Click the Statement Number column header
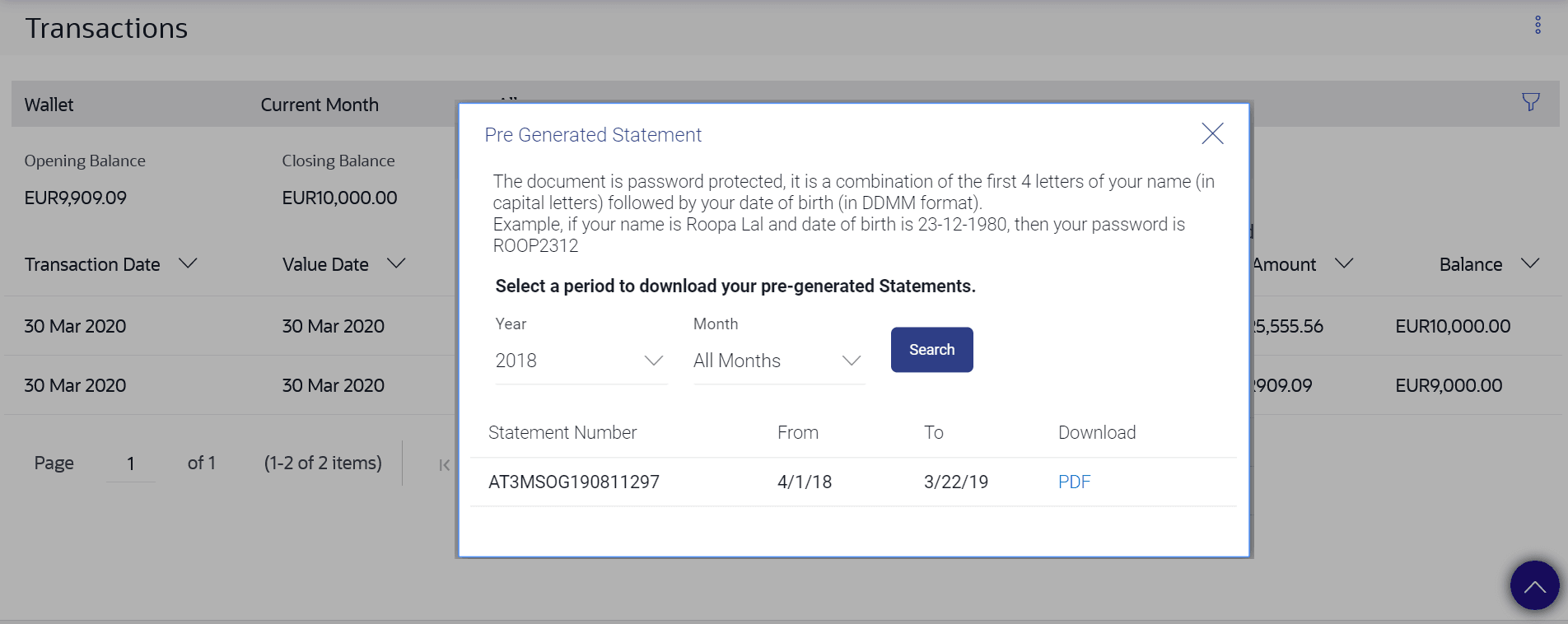This screenshot has width=1568, height=624. pyautogui.click(x=562, y=433)
